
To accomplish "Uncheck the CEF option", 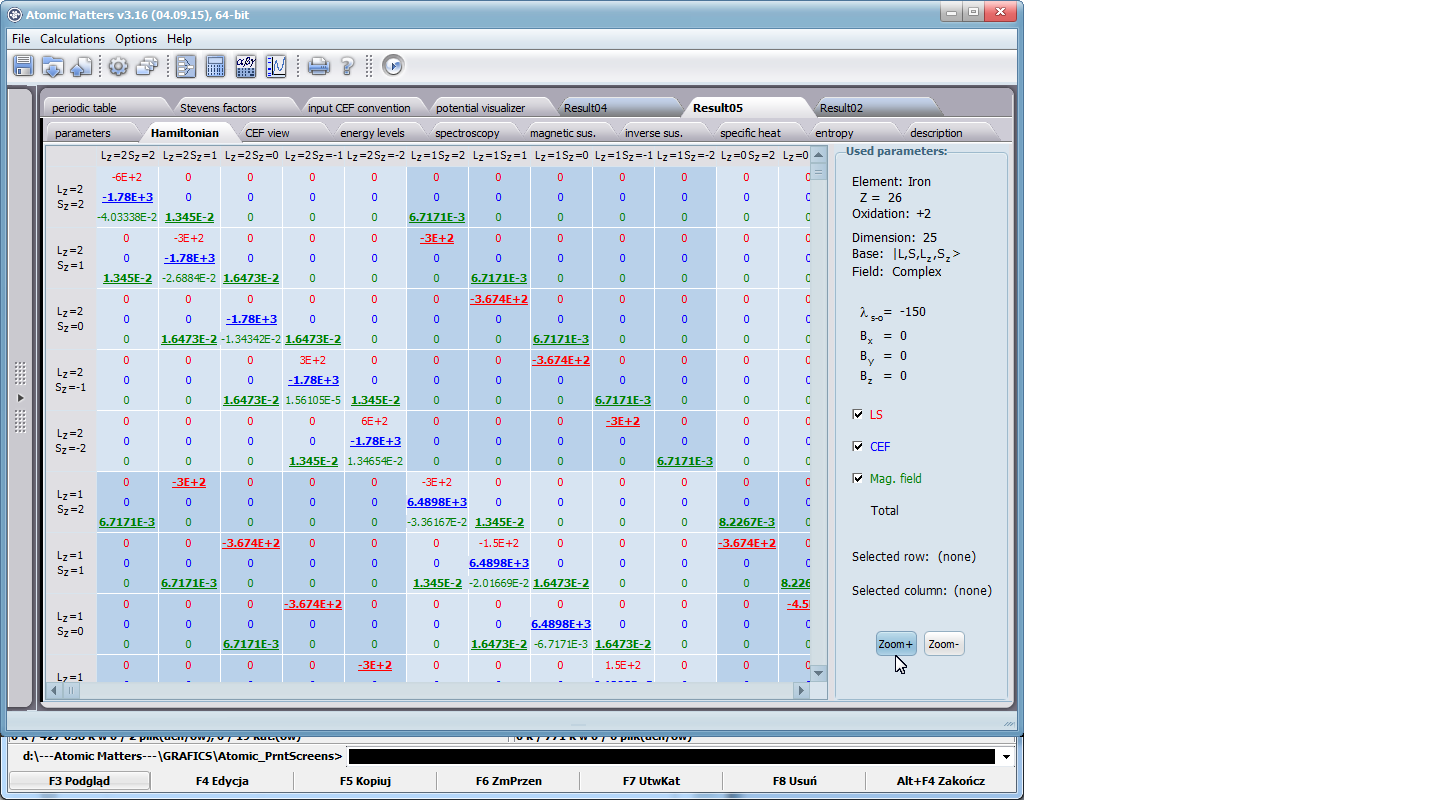I will pyautogui.click(x=857, y=446).
